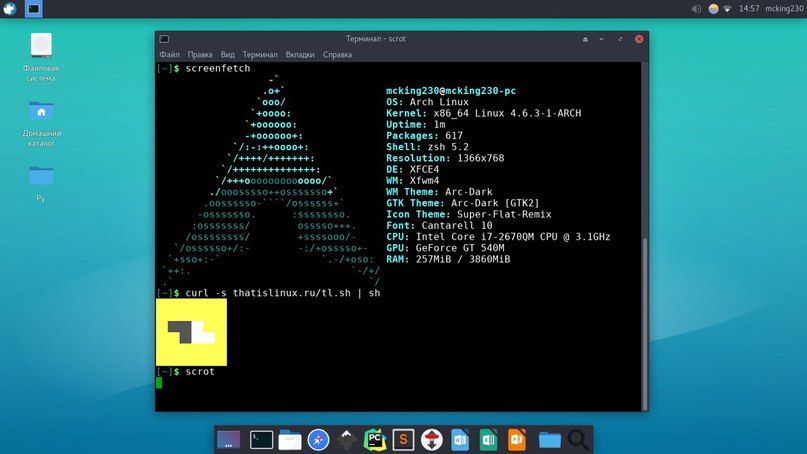This screenshot has width=807, height=454.
Task: Click the 14:57 clock in panel
Action: tap(749, 9)
